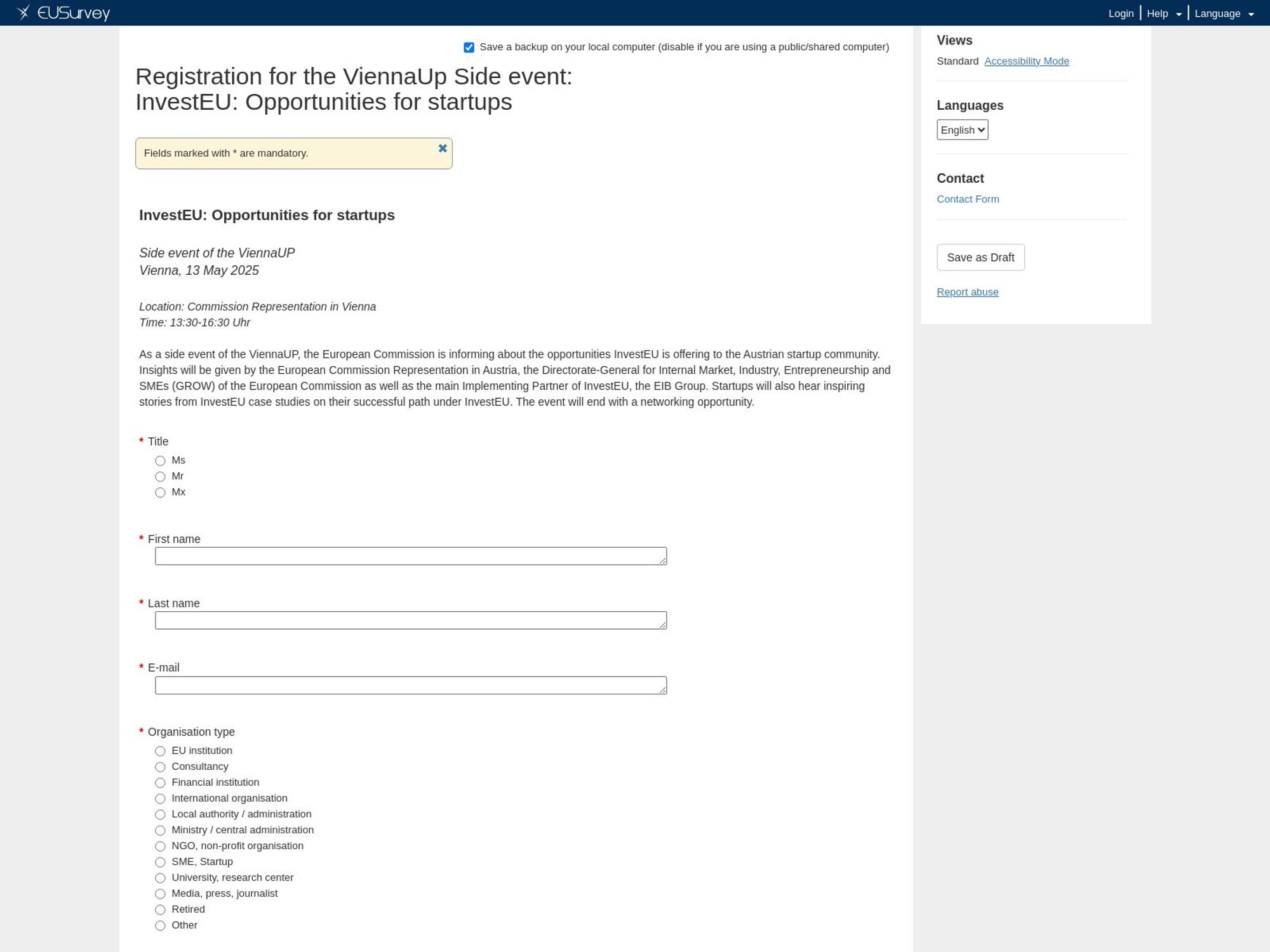This screenshot has width=1270, height=952.
Task: Choose Other organisation type
Action: point(160,925)
